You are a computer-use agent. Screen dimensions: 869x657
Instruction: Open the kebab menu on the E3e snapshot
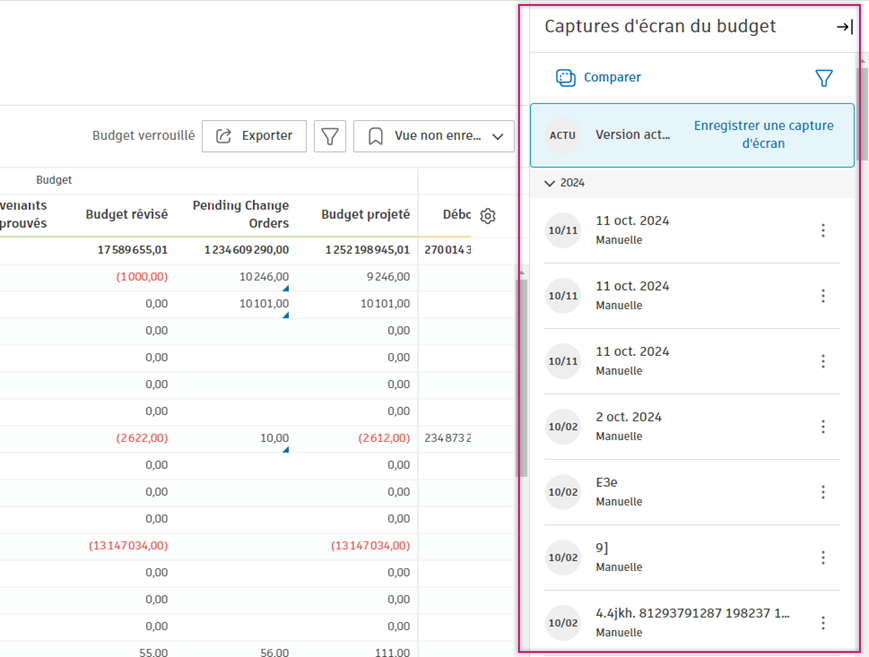click(823, 492)
